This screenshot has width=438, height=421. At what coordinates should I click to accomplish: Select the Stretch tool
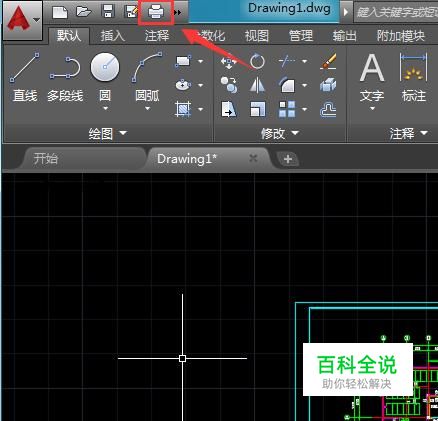coord(229,109)
